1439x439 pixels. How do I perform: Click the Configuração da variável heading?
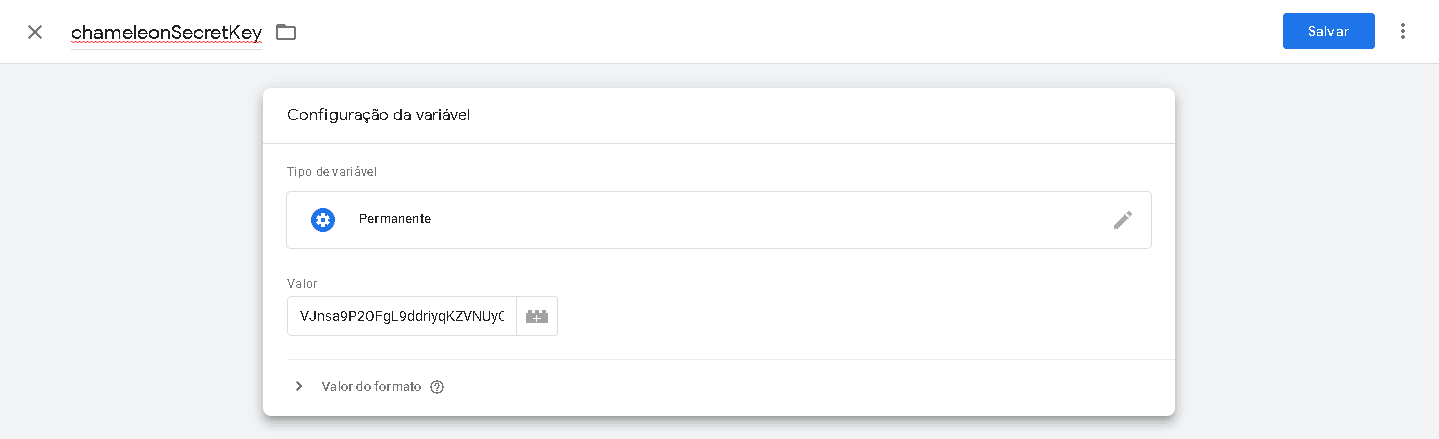(378, 115)
